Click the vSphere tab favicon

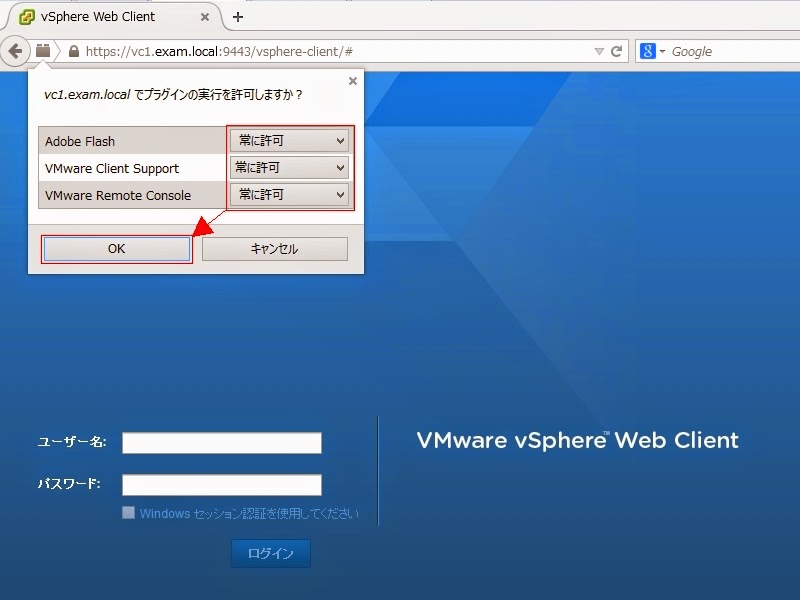pos(27,17)
